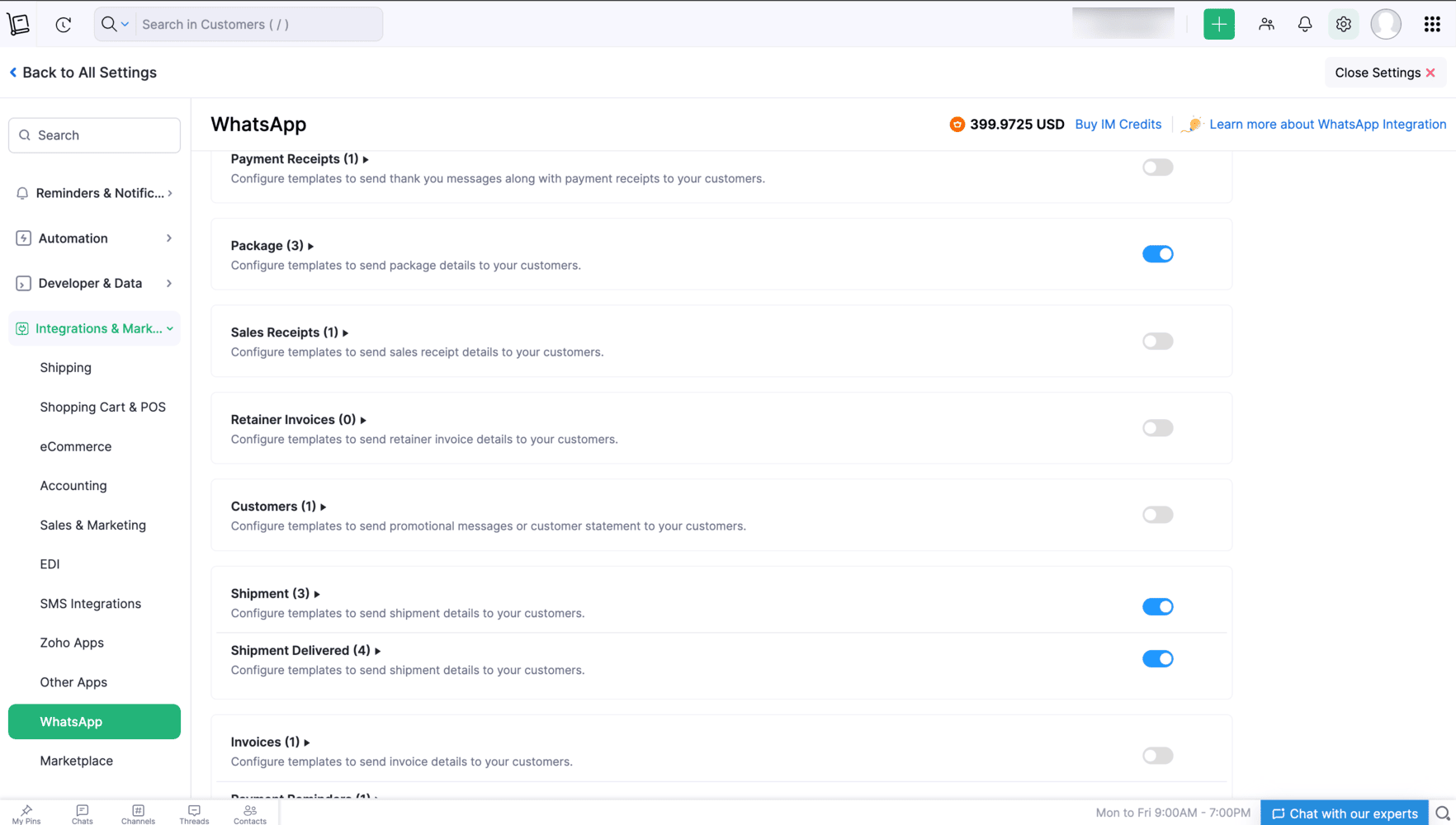Click the IM credits coin icon

[957, 125]
